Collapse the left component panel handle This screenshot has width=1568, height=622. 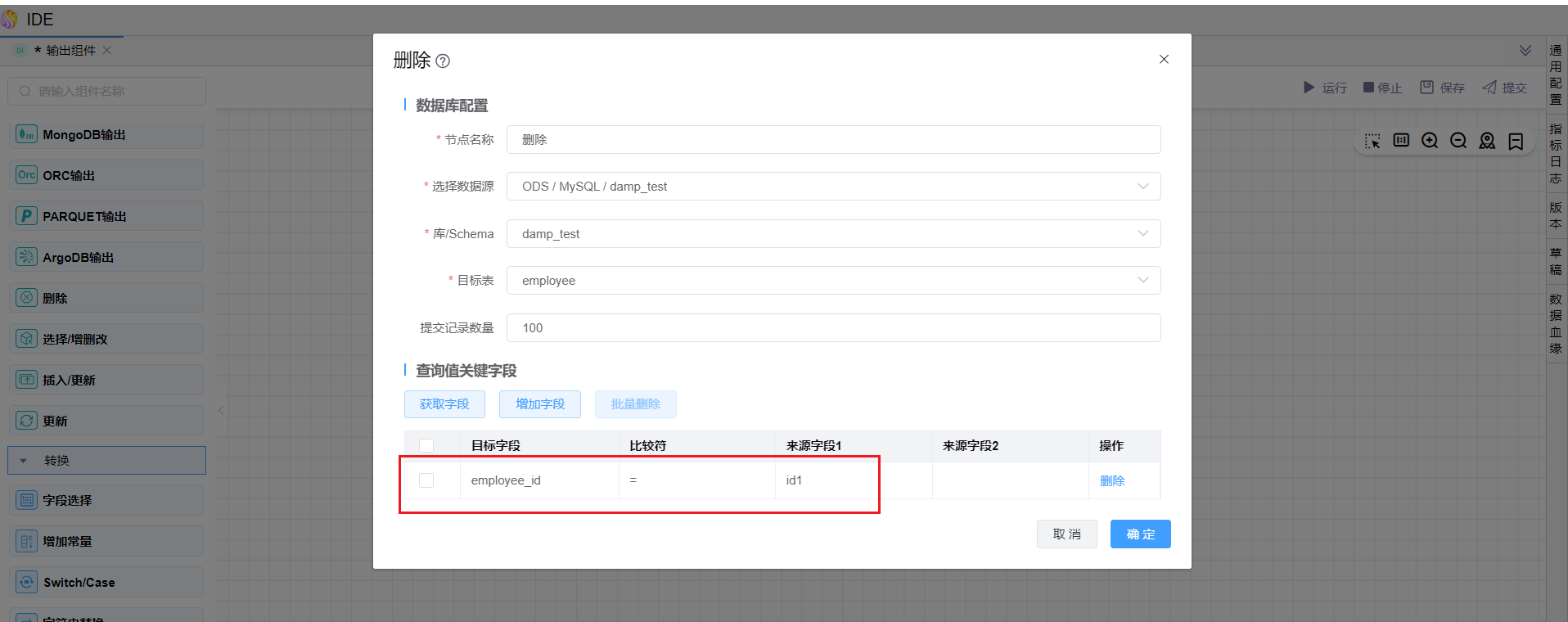[x=221, y=410]
